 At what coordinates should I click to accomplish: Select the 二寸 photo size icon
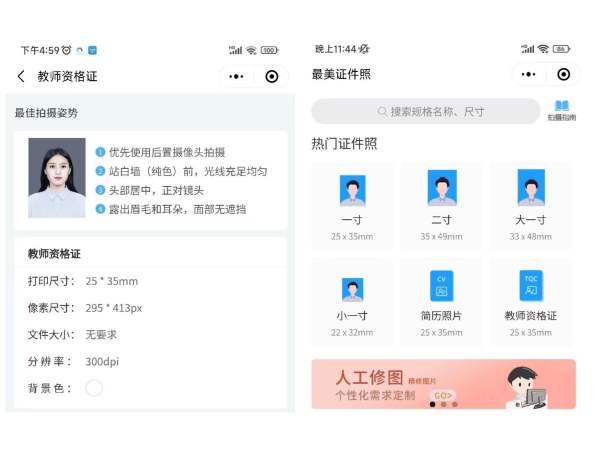441,189
